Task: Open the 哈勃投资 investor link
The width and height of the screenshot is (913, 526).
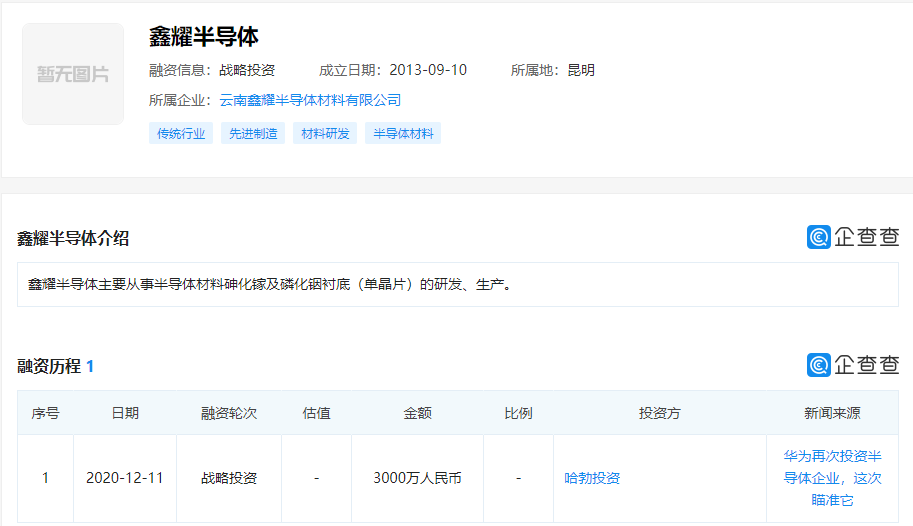Action: pos(592,478)
